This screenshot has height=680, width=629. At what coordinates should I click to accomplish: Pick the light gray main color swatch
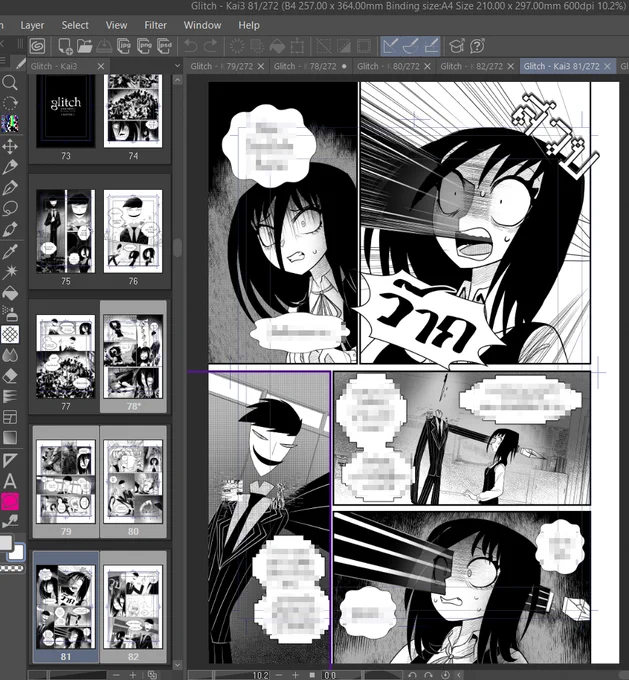[x=6, y=543]
